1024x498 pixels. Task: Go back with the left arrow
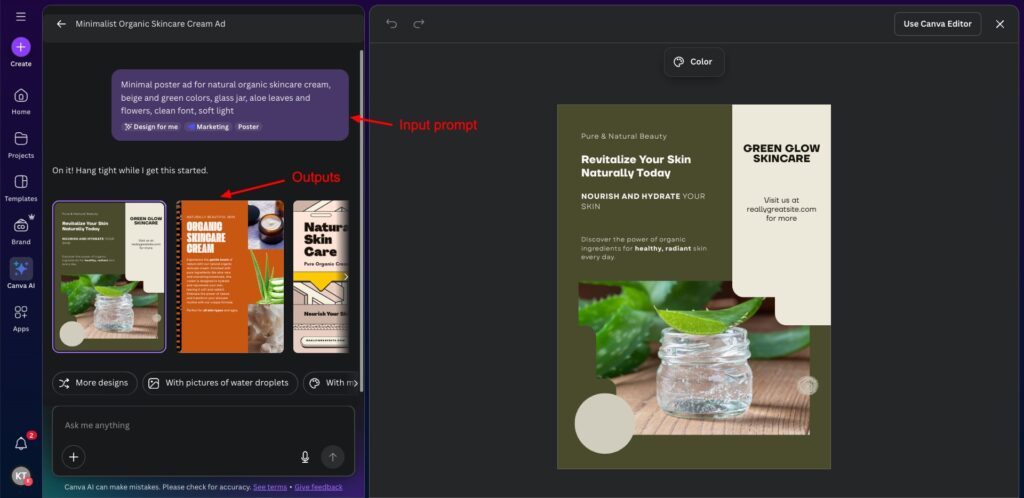[61, 24]
